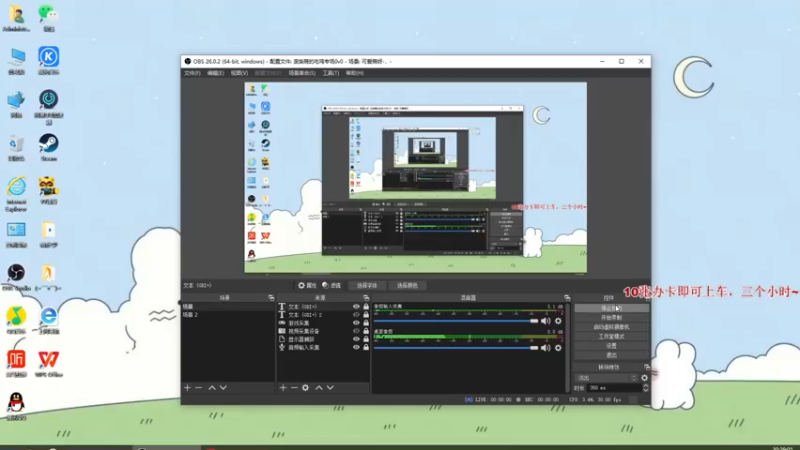Toggle visibility of 视频采集设备 source
800x450 pixels.
[x=356, y=331]
